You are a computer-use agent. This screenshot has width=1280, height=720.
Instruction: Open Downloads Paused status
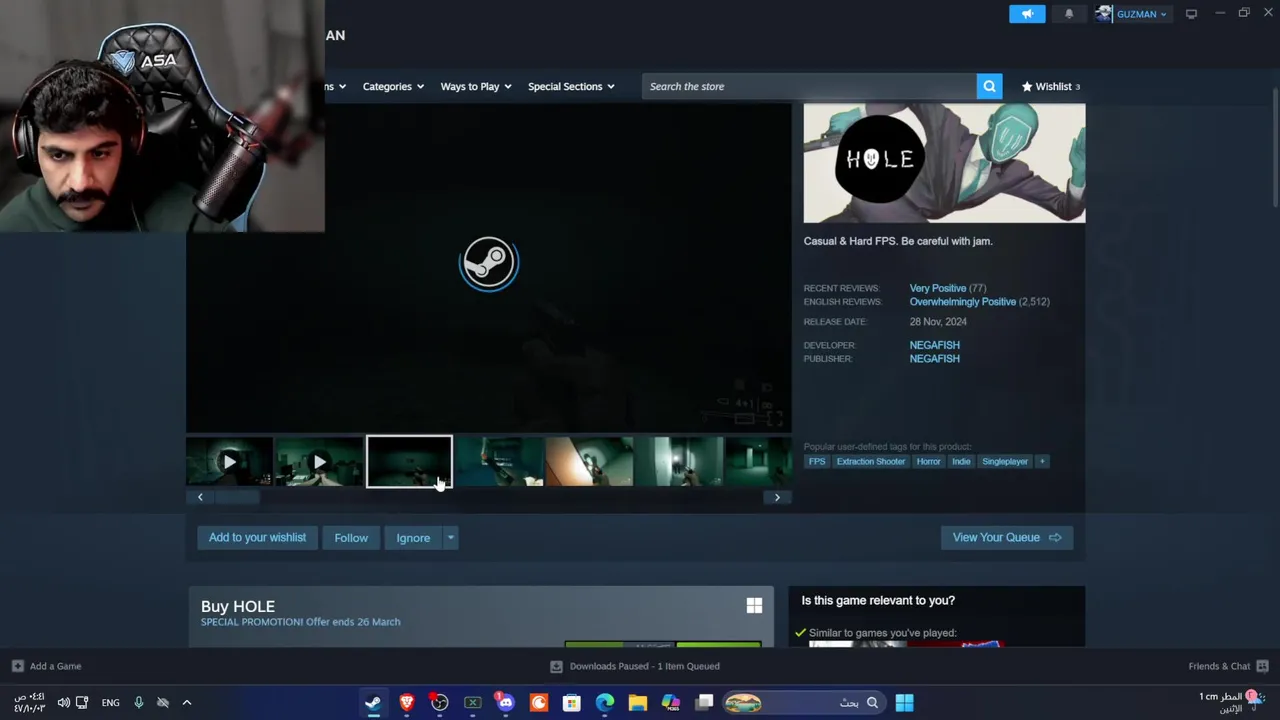pyautogui.click(x=635, y=666)
